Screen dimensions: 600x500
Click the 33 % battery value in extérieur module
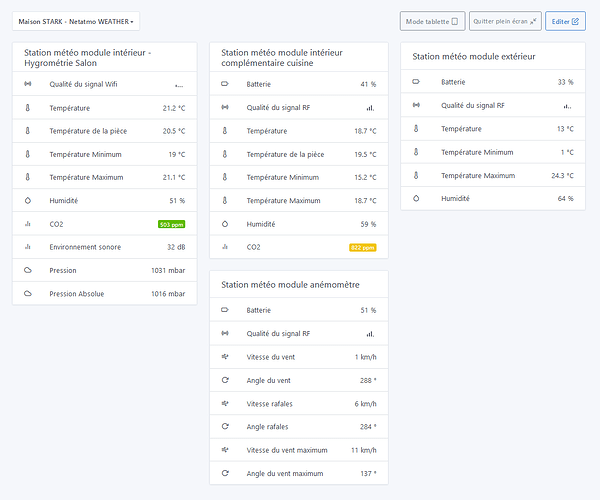(565, 82)
